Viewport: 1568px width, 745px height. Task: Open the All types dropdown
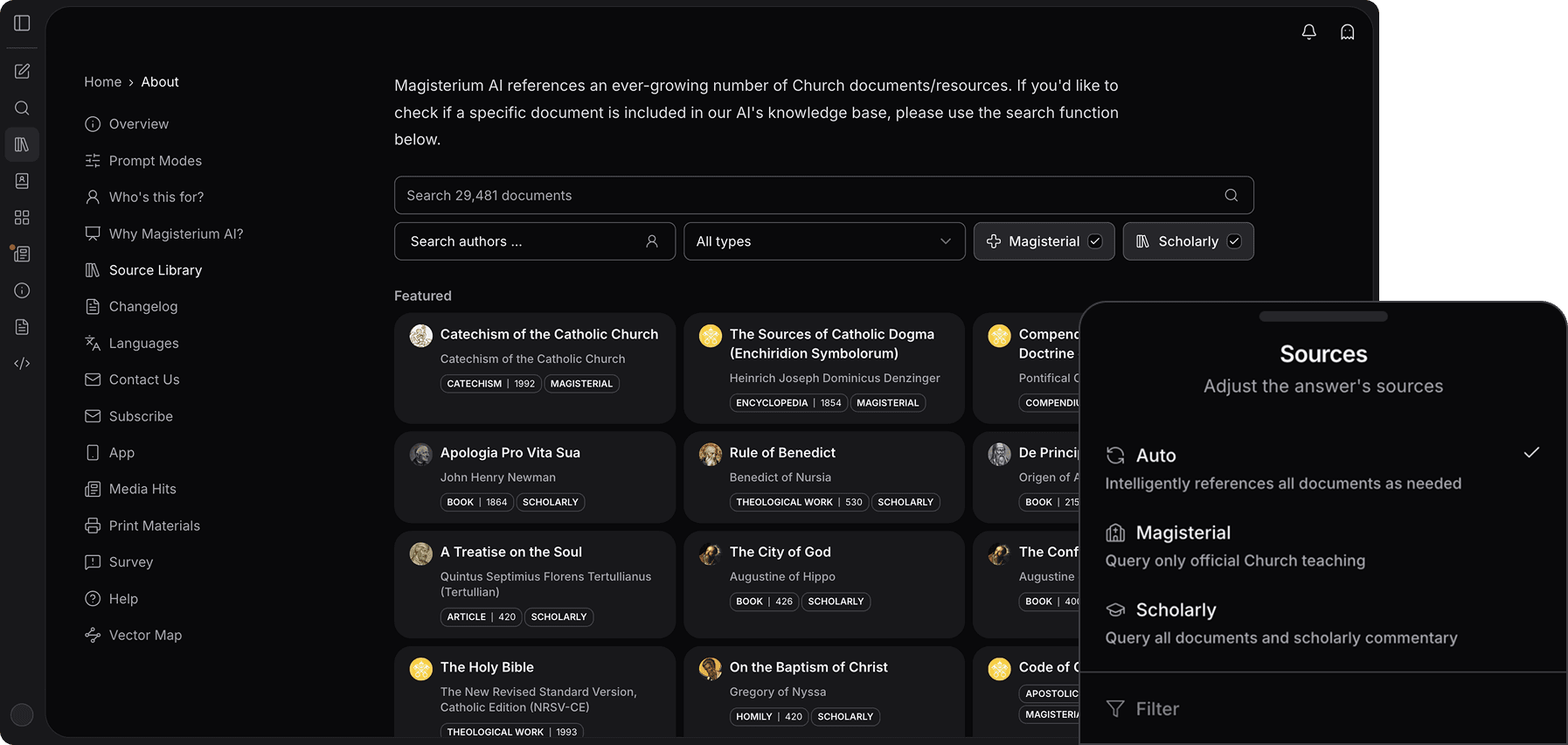[x=823, y=241]
